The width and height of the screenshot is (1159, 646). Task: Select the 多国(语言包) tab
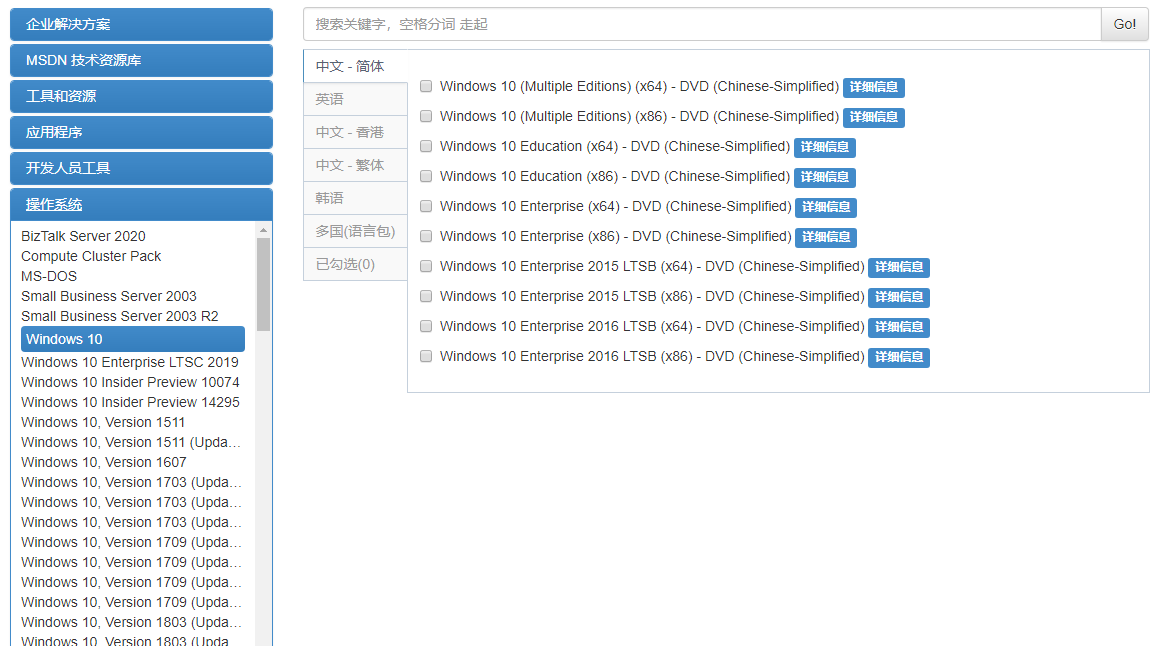[355, 231]
